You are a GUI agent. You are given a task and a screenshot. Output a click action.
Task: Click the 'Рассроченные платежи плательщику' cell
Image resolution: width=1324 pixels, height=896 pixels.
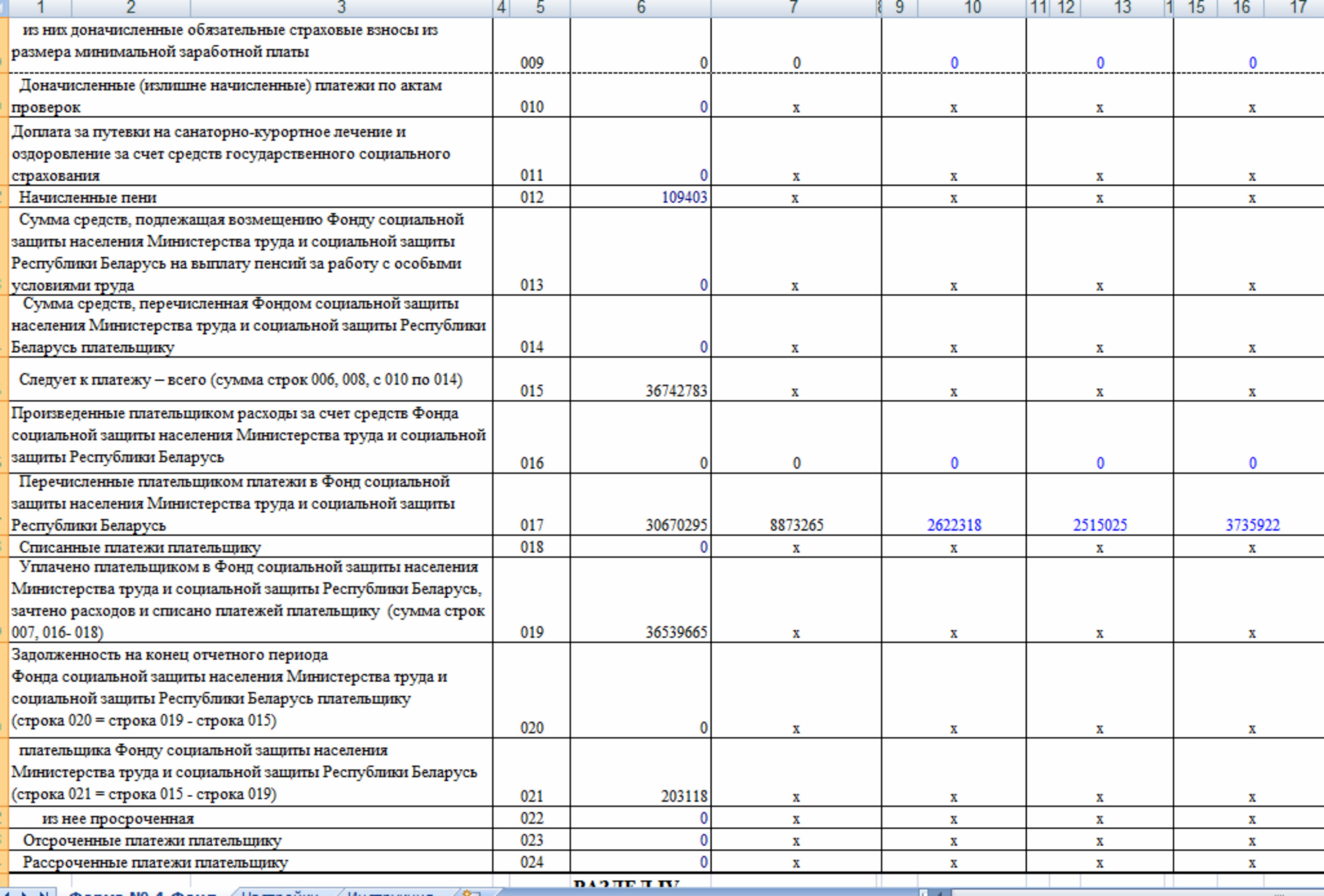click(251, 862)
